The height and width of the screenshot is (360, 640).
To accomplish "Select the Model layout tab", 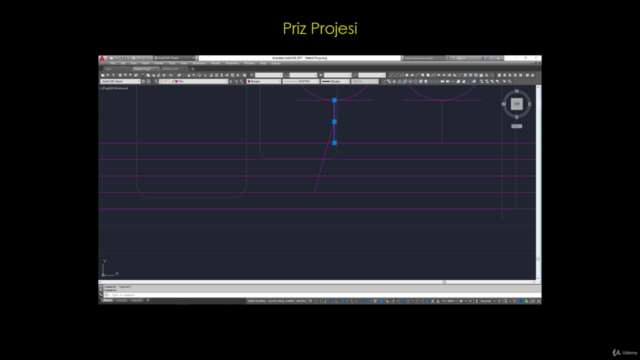I will pyautogui.click(x=107, y=300).
